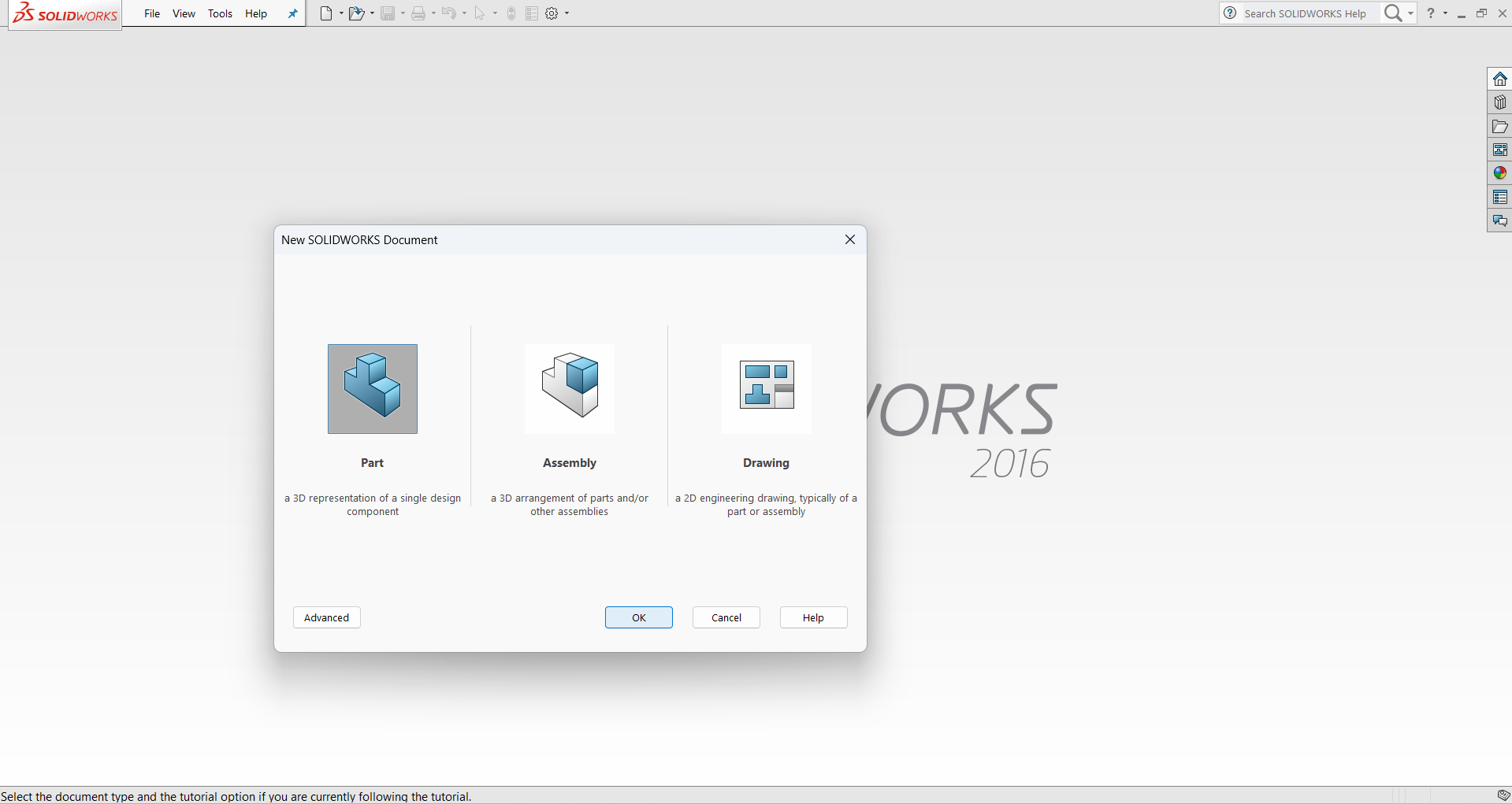Expand the search type dropdown arrow
Screen dimensions: 1512x804
[1410, 13]
